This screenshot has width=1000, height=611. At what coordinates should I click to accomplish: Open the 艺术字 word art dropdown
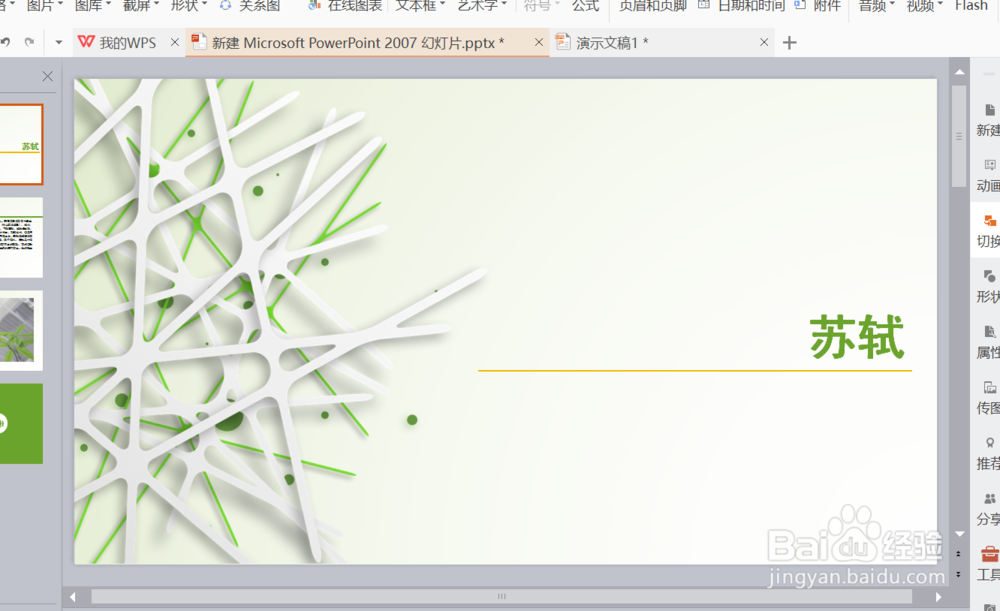[482, 6]
